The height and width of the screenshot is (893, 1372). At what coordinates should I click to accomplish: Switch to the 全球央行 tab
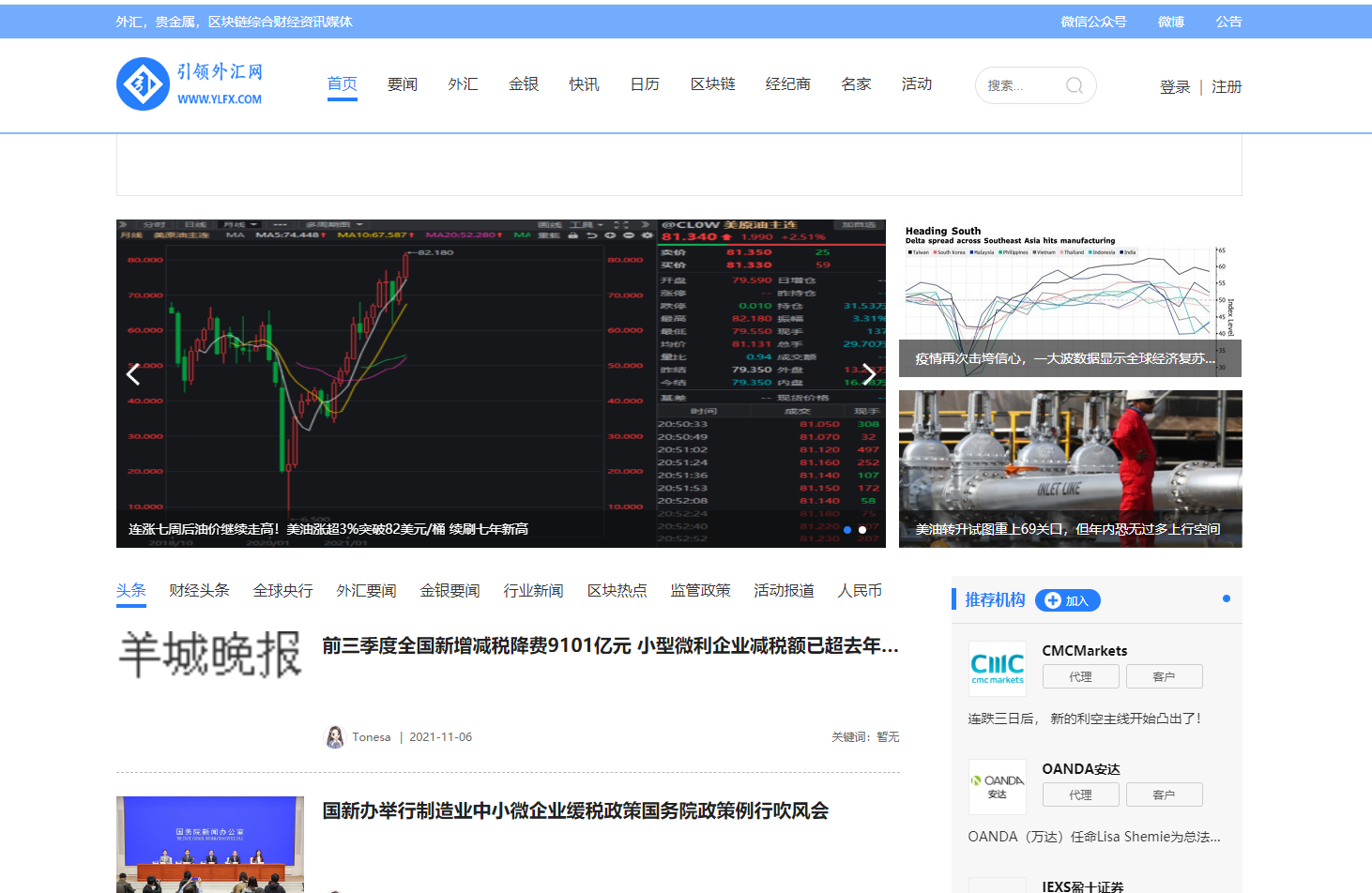(283, 591)
